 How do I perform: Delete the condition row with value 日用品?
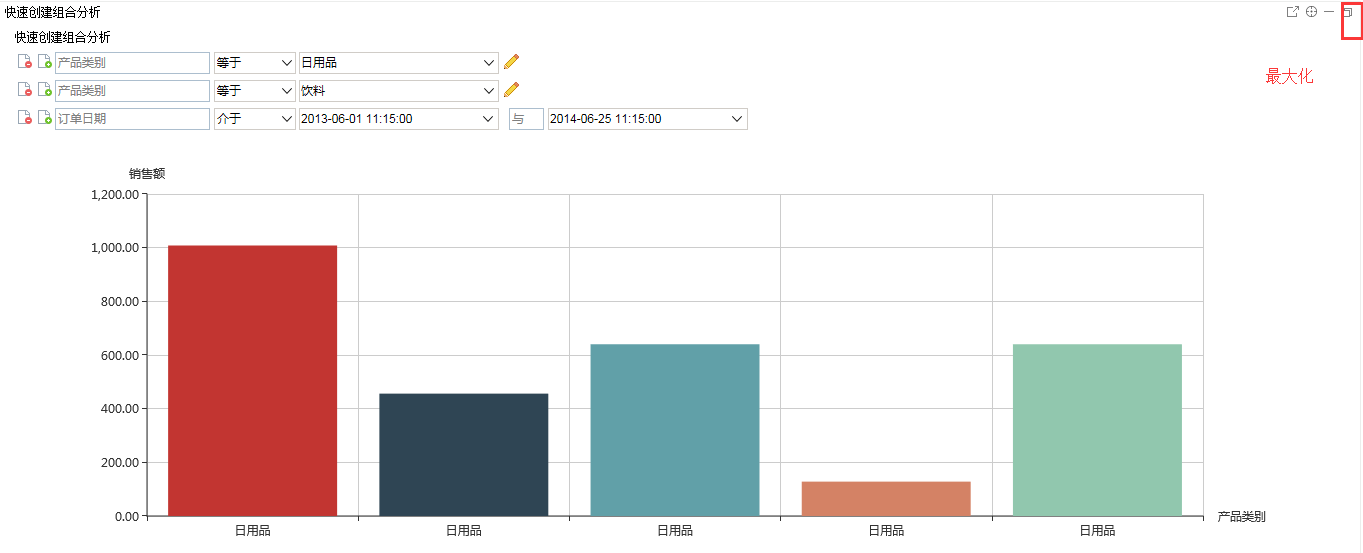(25, 62)
